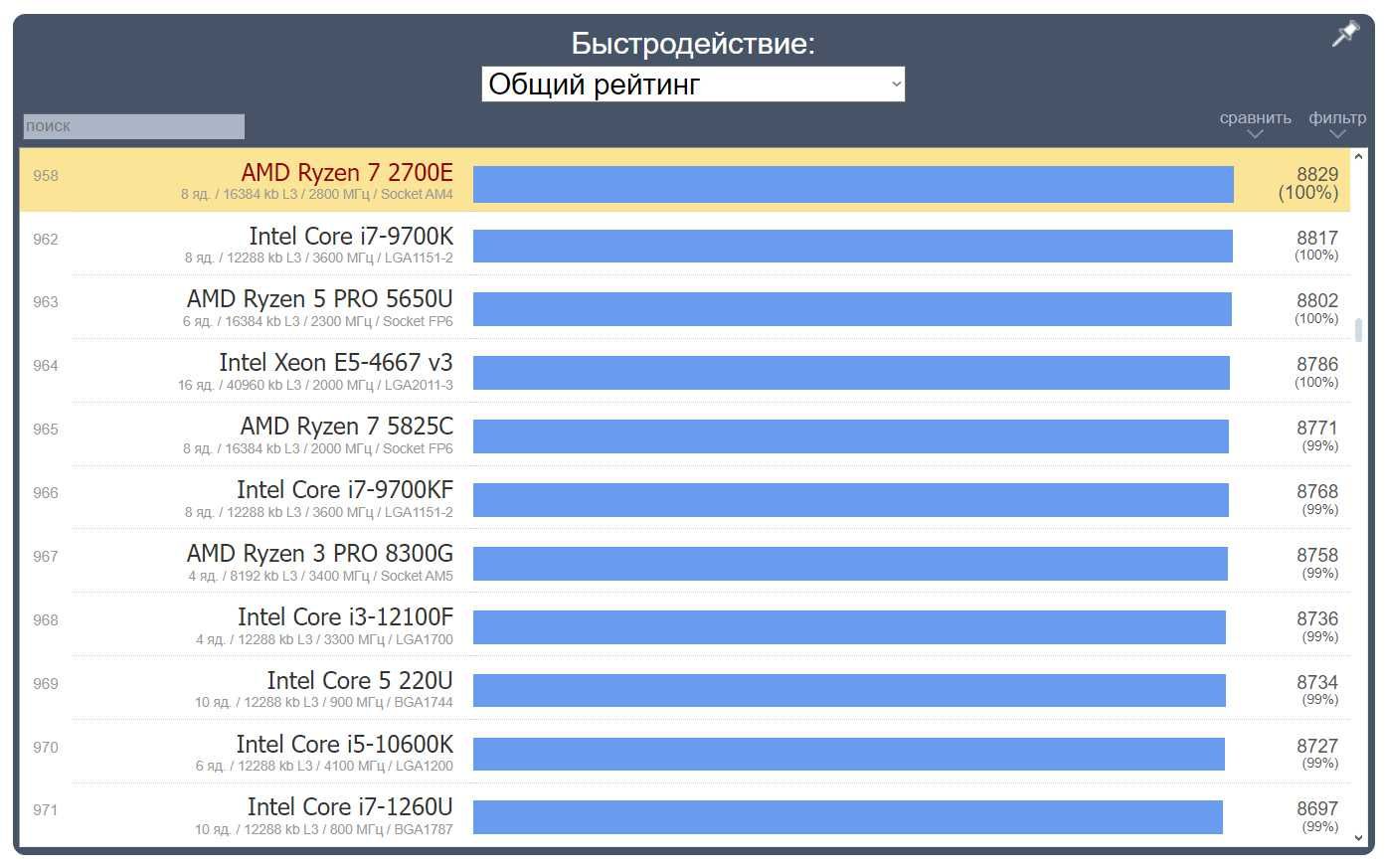Click the Core i7-9700K performance bar

pyautogui.click(x=853, y=247)
